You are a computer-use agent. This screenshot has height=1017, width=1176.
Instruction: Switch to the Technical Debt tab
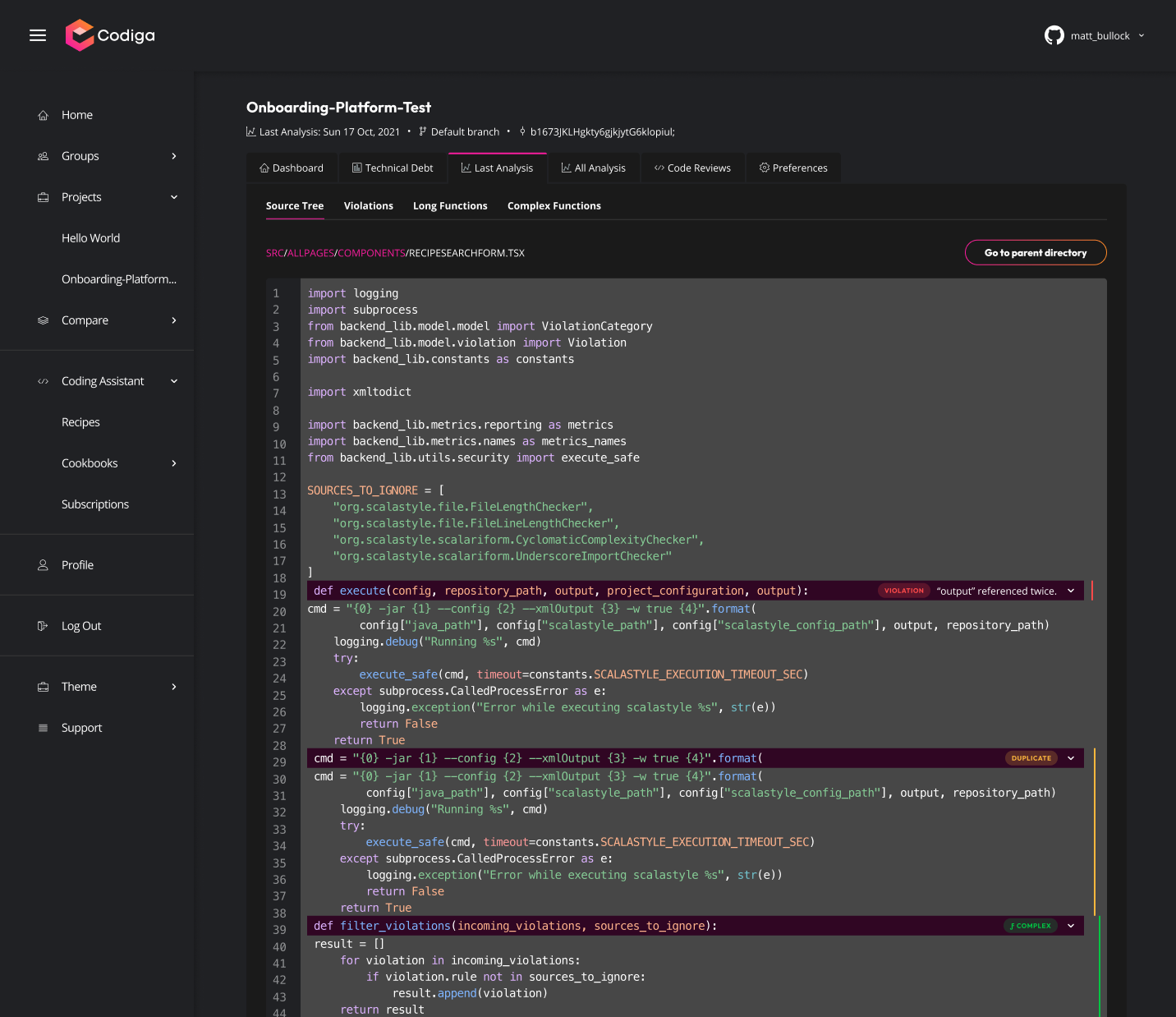[393, 168]
